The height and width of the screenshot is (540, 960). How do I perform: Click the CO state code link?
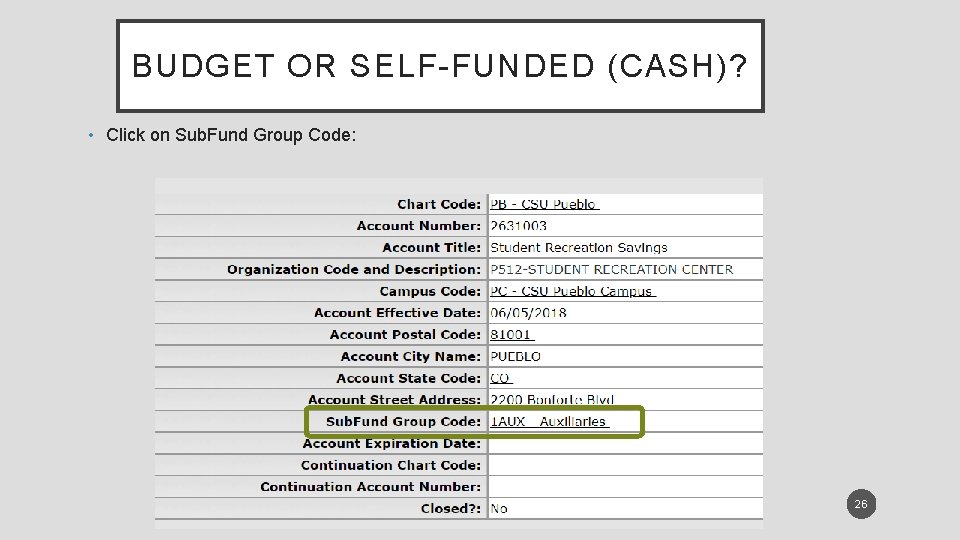(500, 378)
